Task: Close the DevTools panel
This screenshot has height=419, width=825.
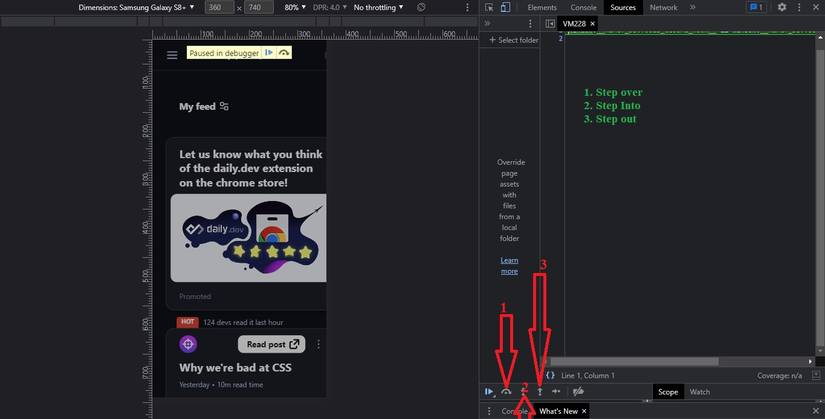Action: click(815, 7)
